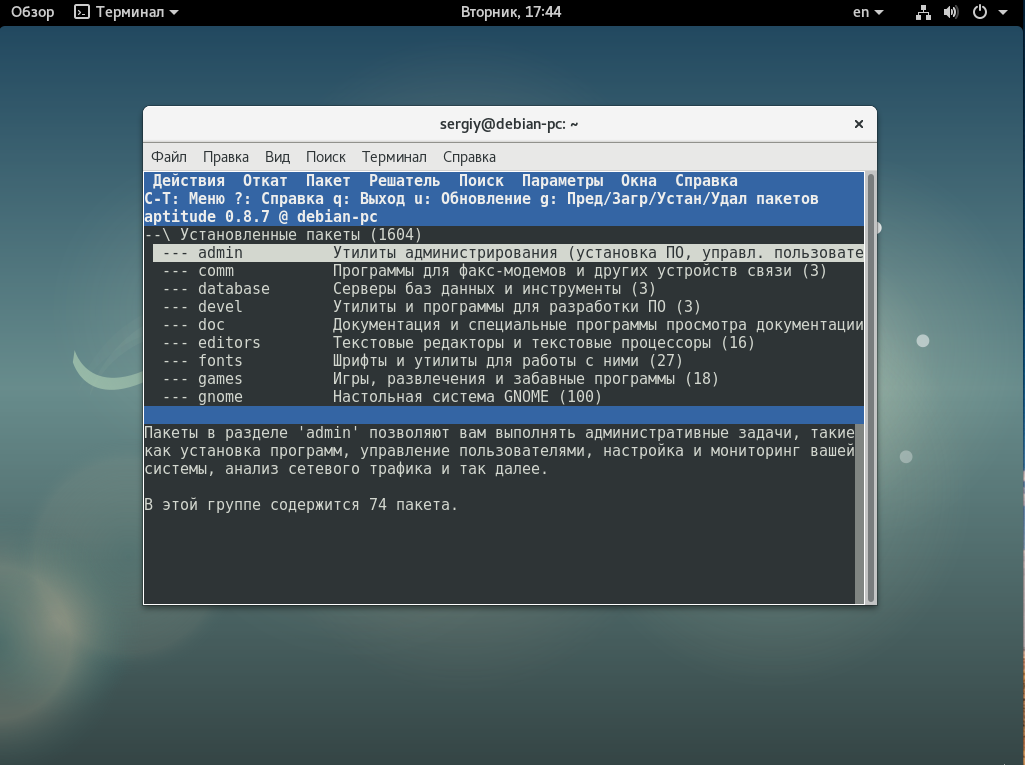
Task: Open the Файл menu
Action: 169,157
